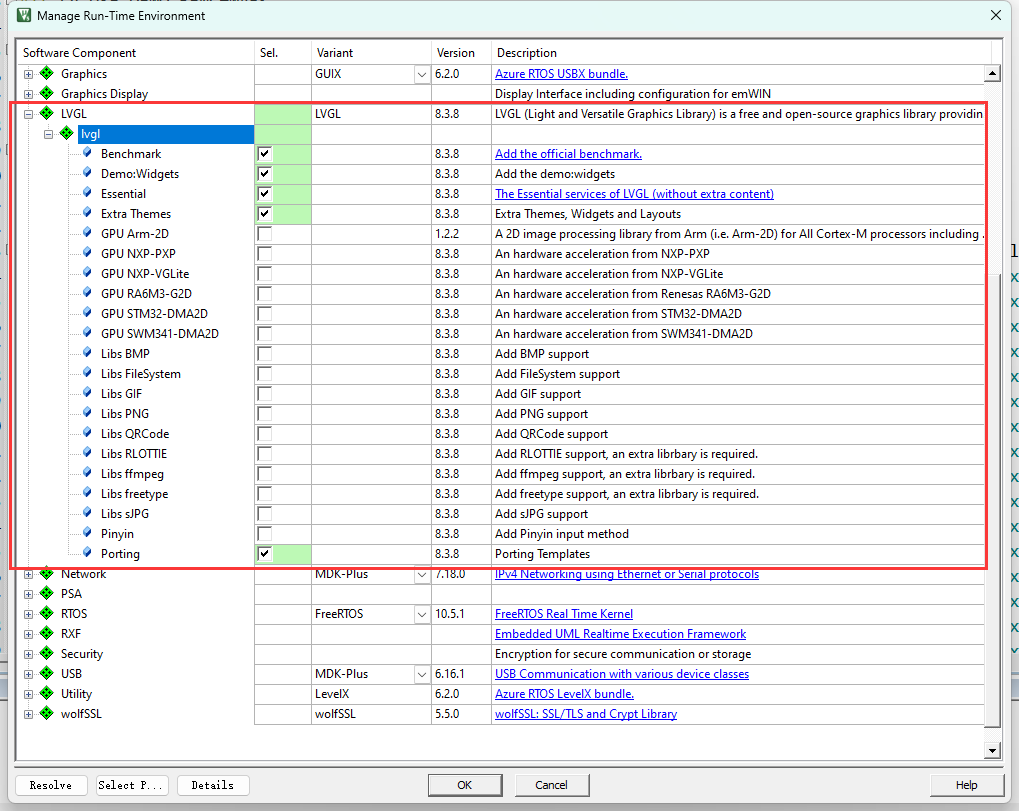
Task: Click the scrollbar down arrow
Action: point(992,751)
